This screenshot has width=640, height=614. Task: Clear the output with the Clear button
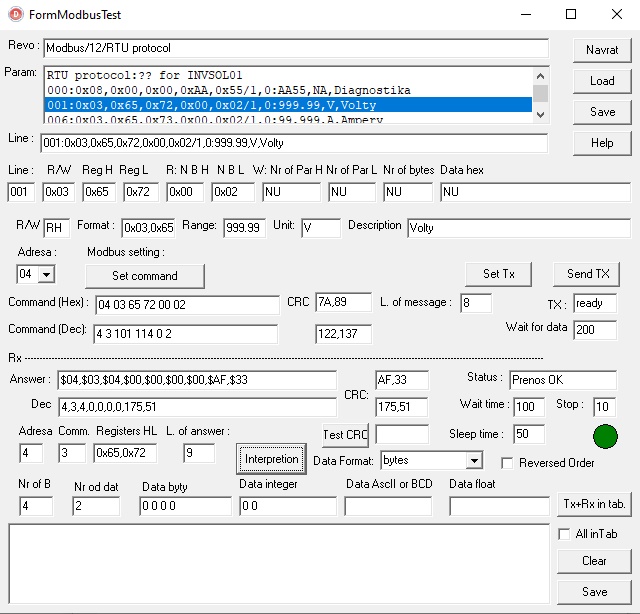[x=594, y=561]
